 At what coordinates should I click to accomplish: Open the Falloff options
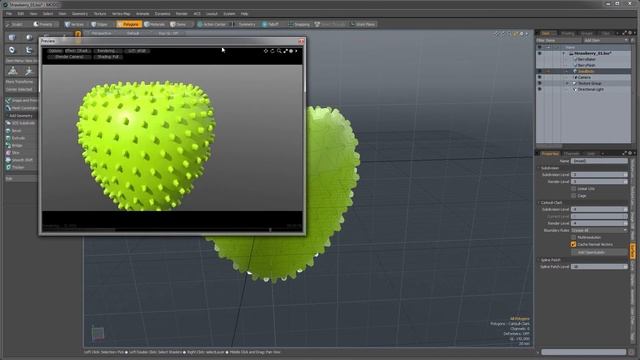point(271,24)
